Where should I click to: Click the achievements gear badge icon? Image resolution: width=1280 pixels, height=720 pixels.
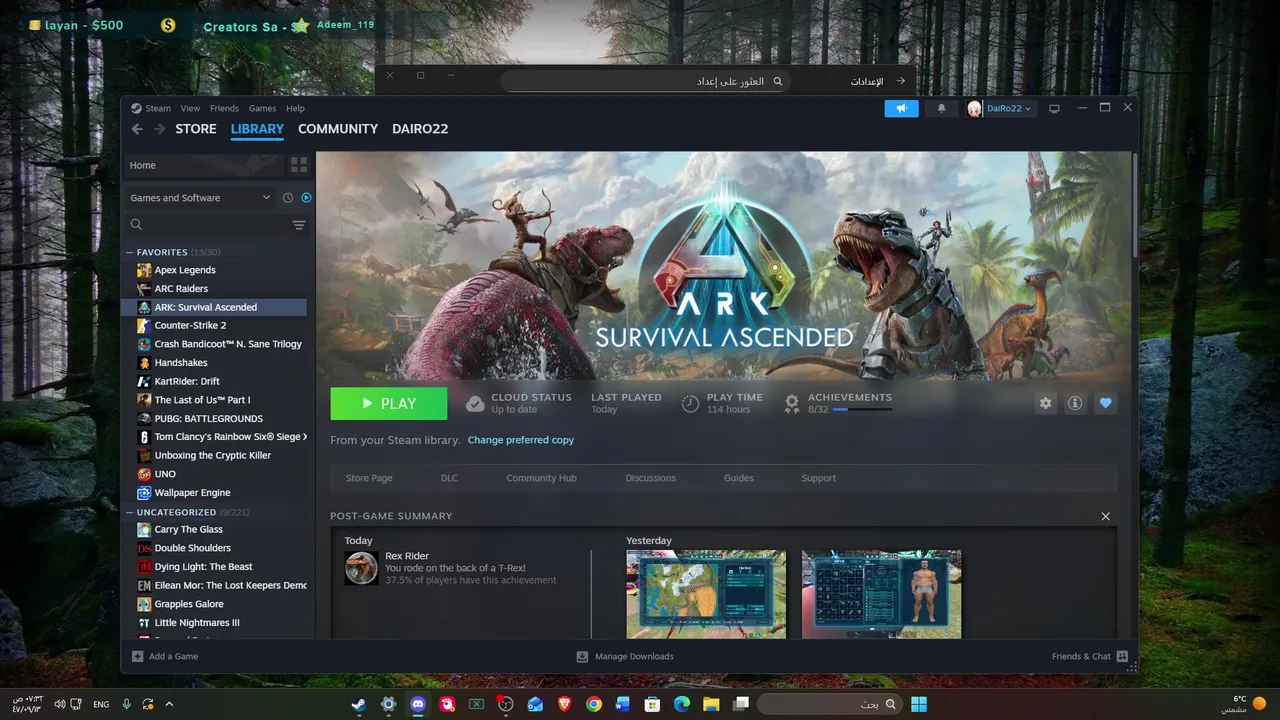click(792, 403)
